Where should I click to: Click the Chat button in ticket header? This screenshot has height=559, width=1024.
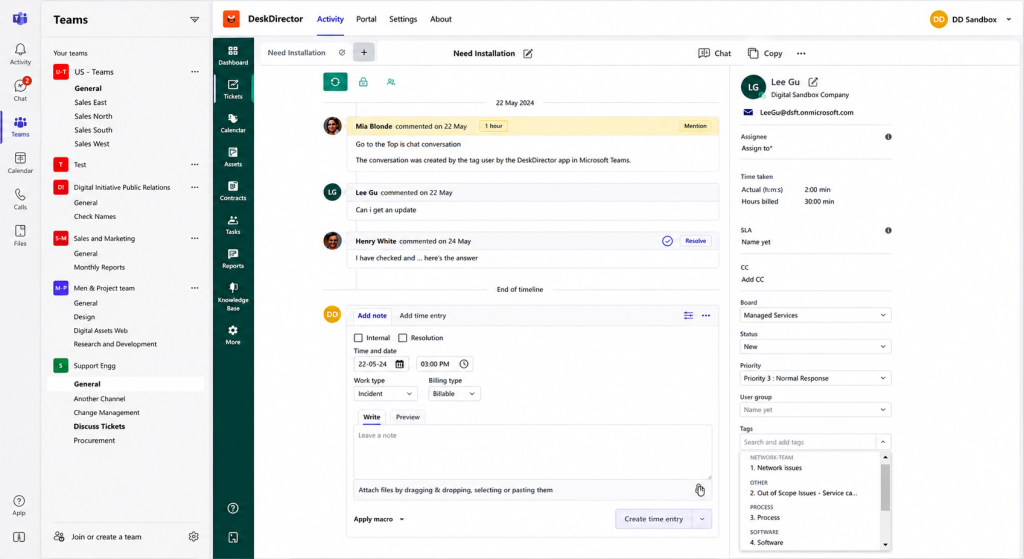(x=714, y=54)
